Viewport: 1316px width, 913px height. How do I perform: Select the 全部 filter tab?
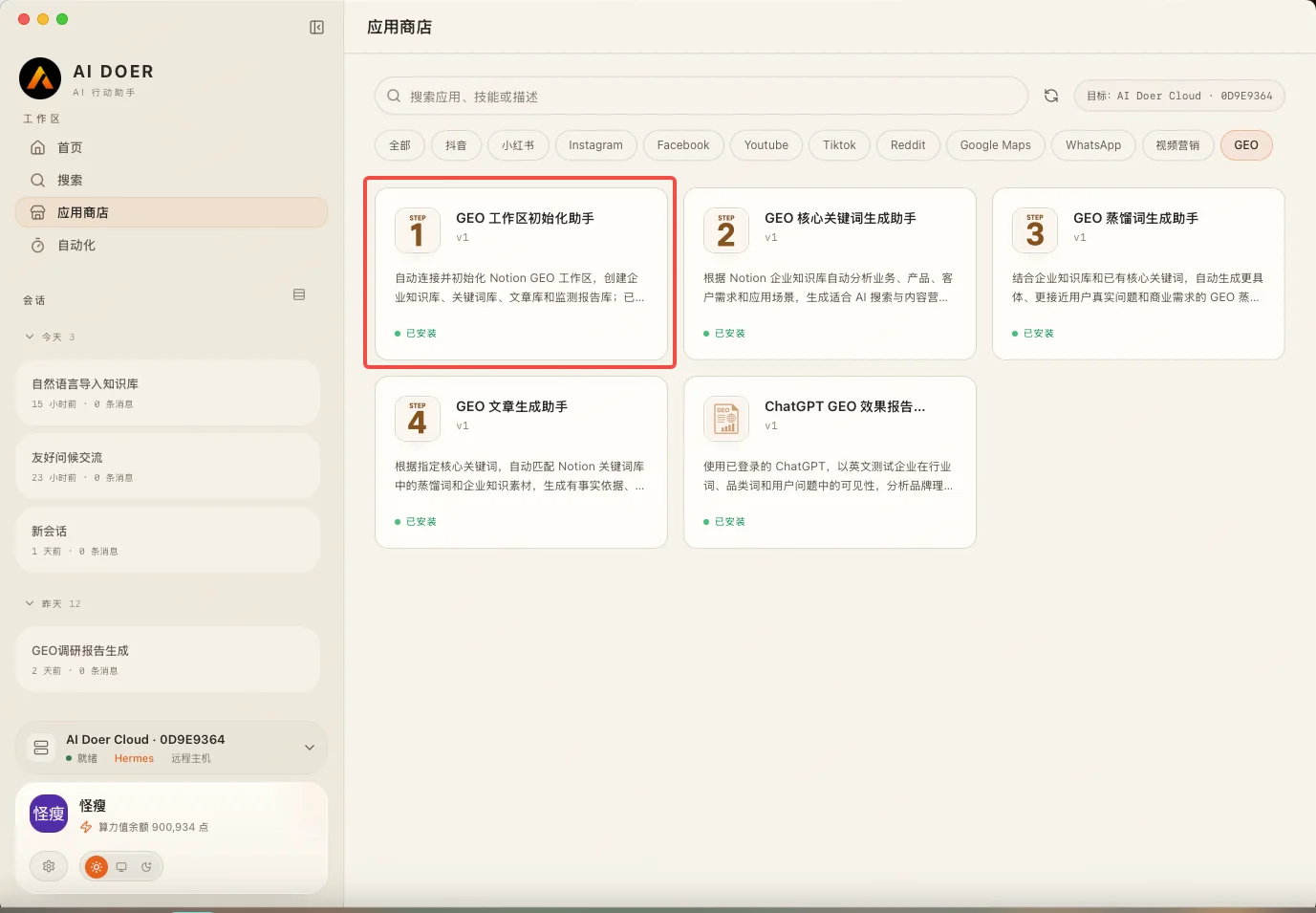pos(399,145)
